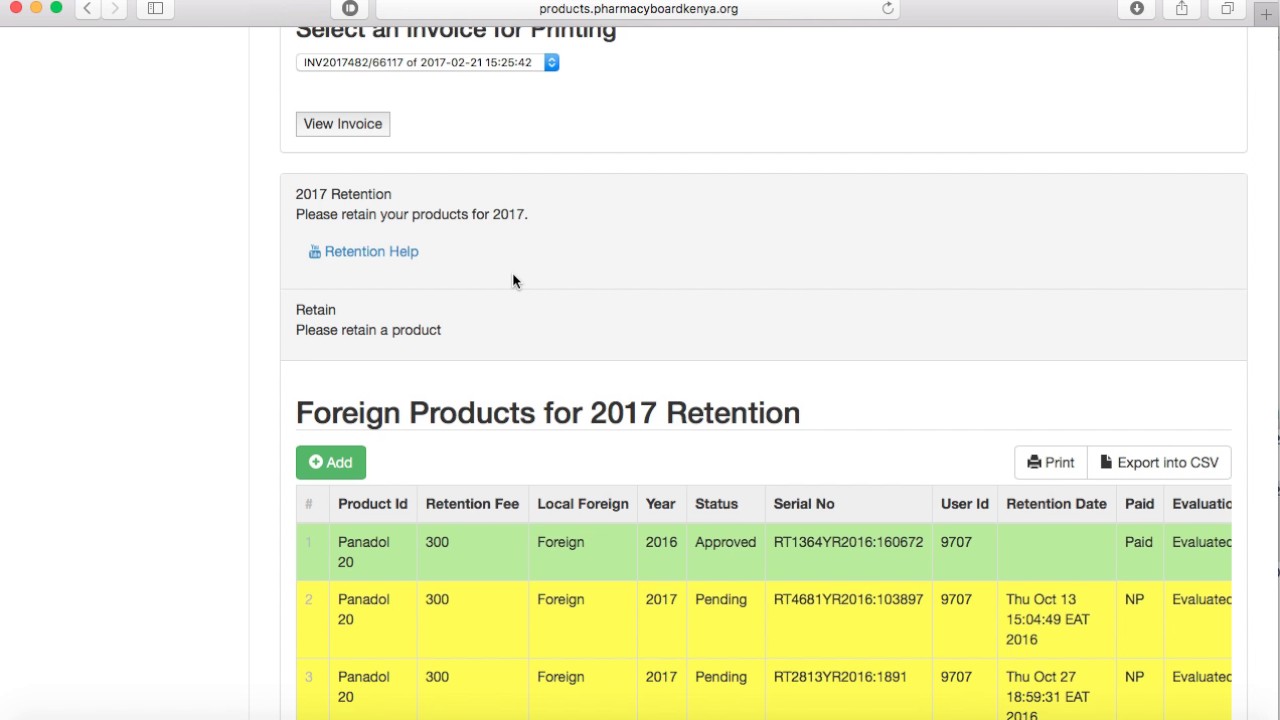
Task: Click the Product Id column header
Action: [x=373, y=504]
